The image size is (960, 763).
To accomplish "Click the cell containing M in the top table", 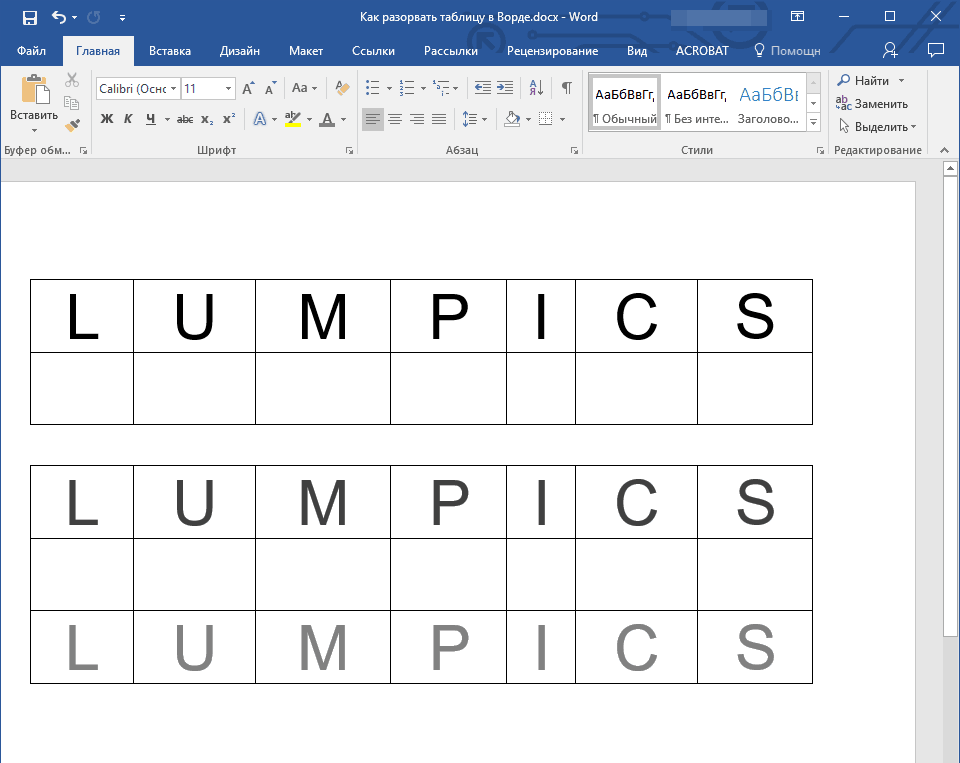I will tap(322, 316).
